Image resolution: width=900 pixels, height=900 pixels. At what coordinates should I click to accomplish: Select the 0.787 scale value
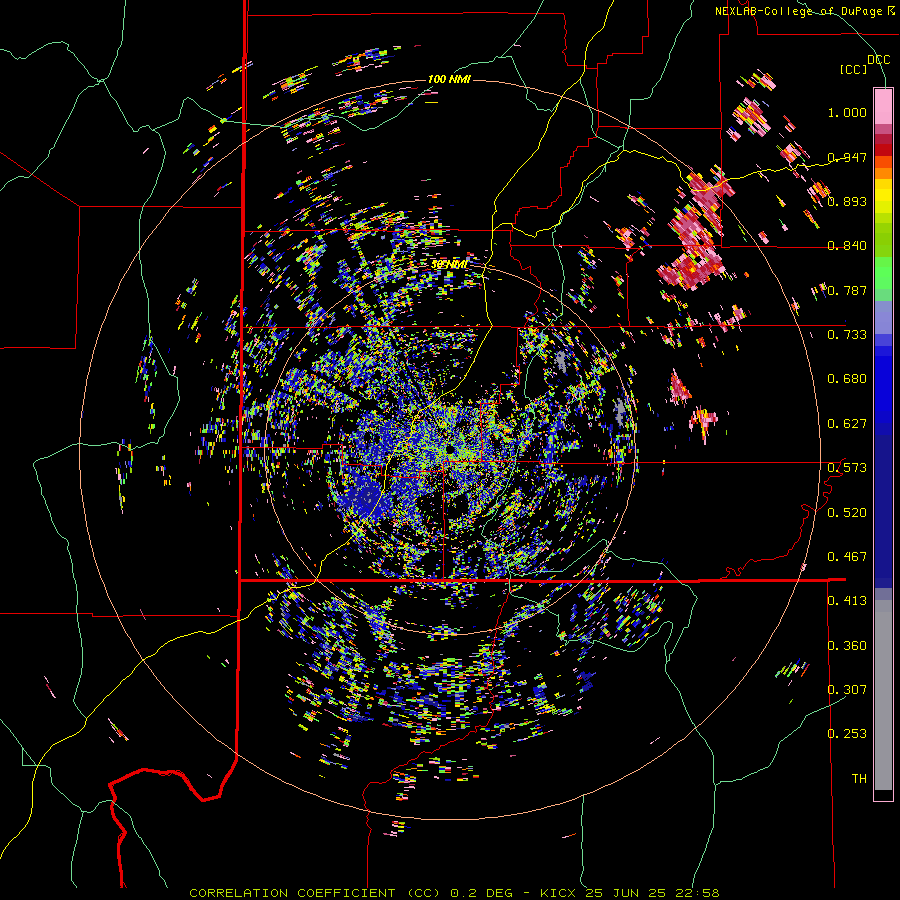(x=847, y=290)
